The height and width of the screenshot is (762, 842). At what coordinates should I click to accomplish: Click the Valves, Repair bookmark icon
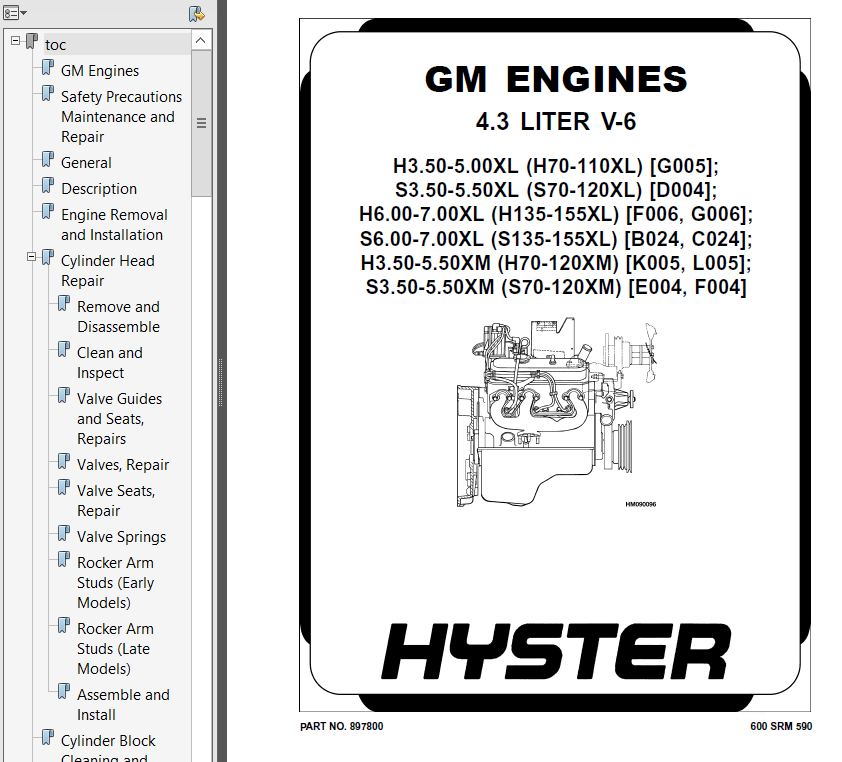64,461
